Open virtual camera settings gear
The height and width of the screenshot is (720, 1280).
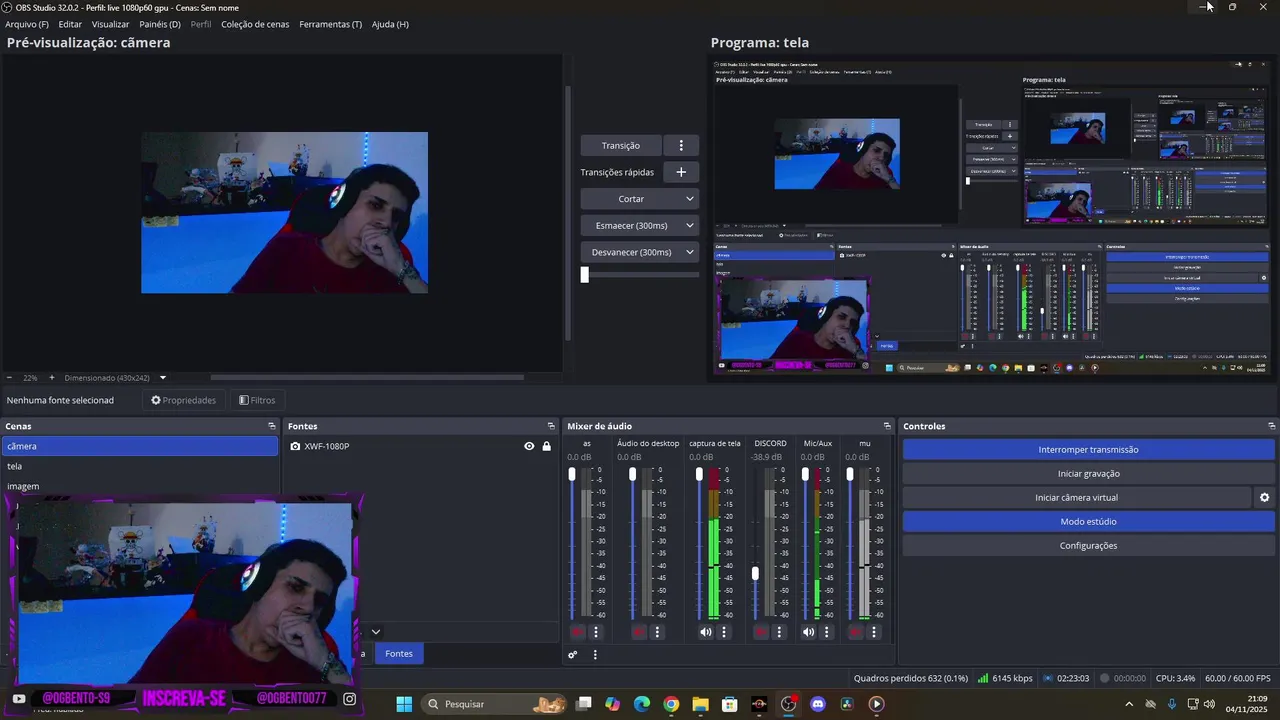1264,497
